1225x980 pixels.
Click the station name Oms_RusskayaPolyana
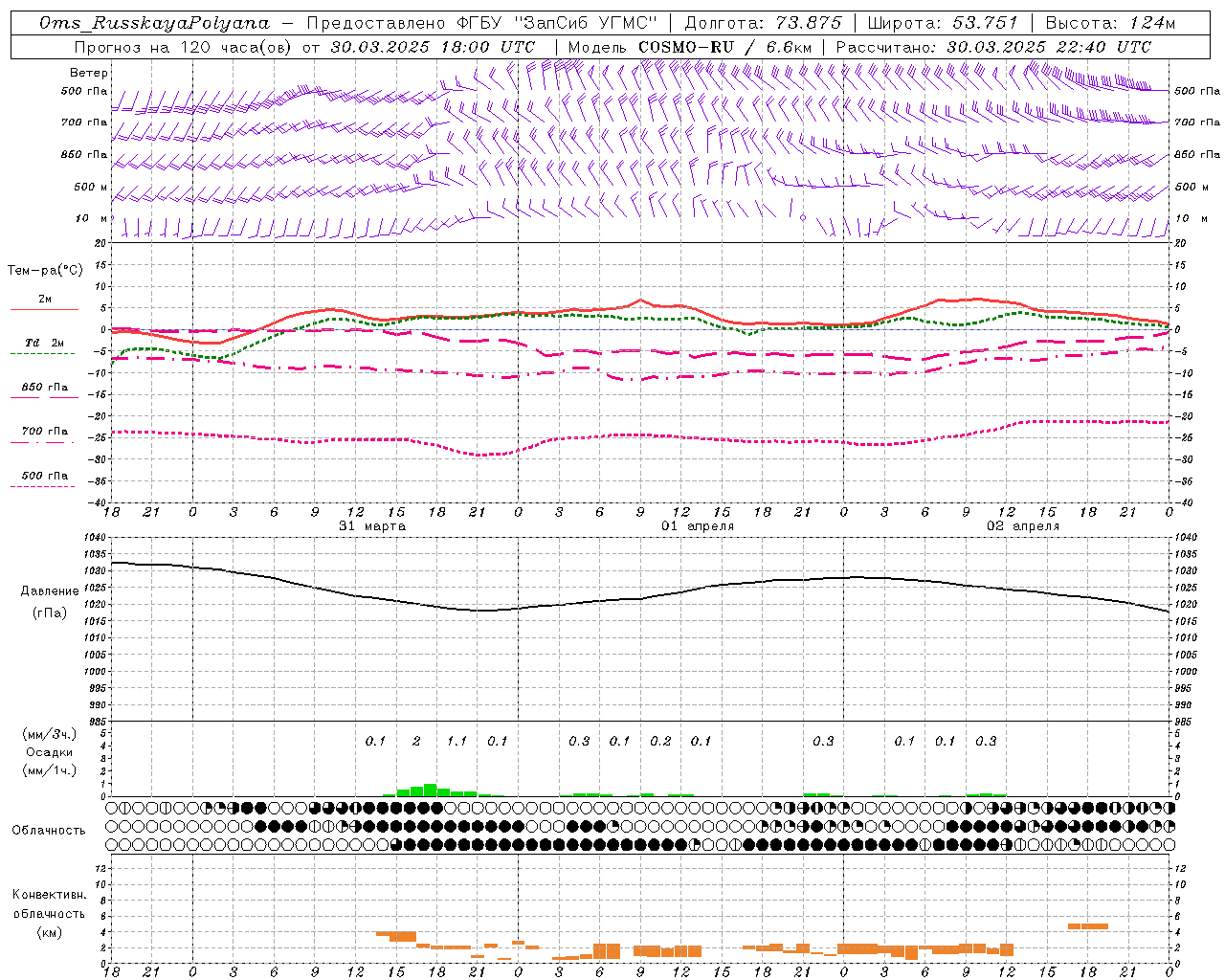155,23
